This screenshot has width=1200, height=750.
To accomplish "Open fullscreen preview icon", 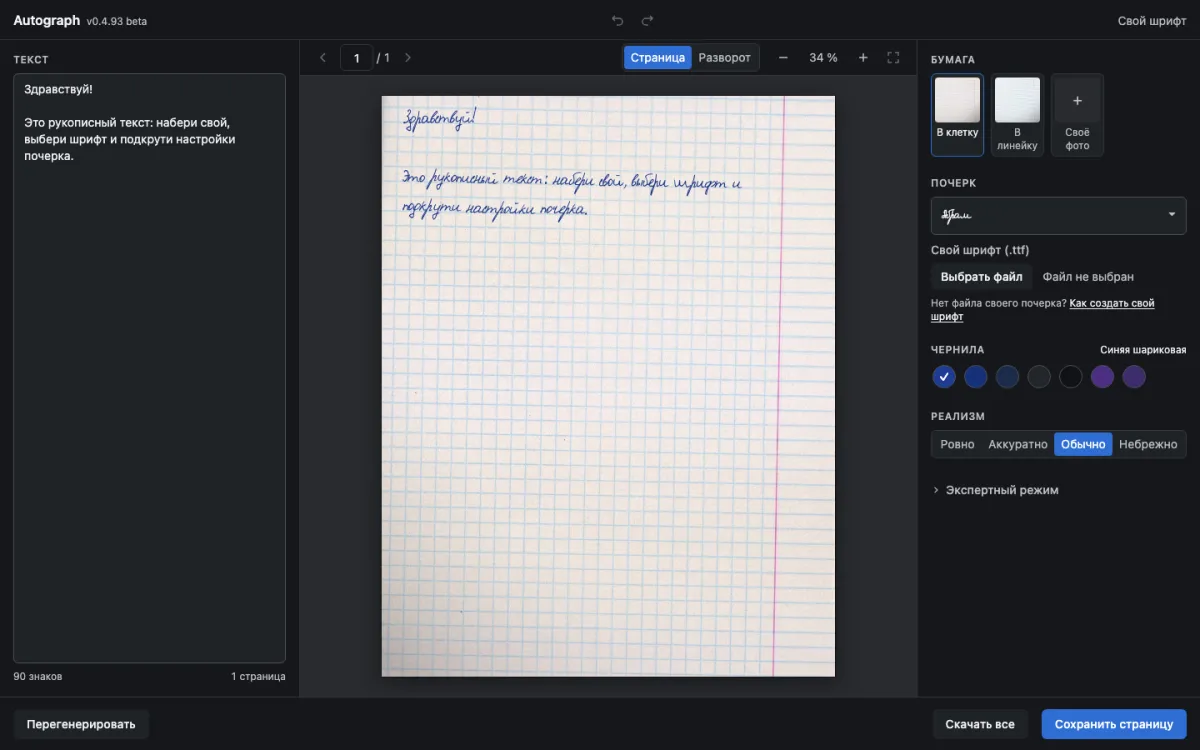I will 894,58.
